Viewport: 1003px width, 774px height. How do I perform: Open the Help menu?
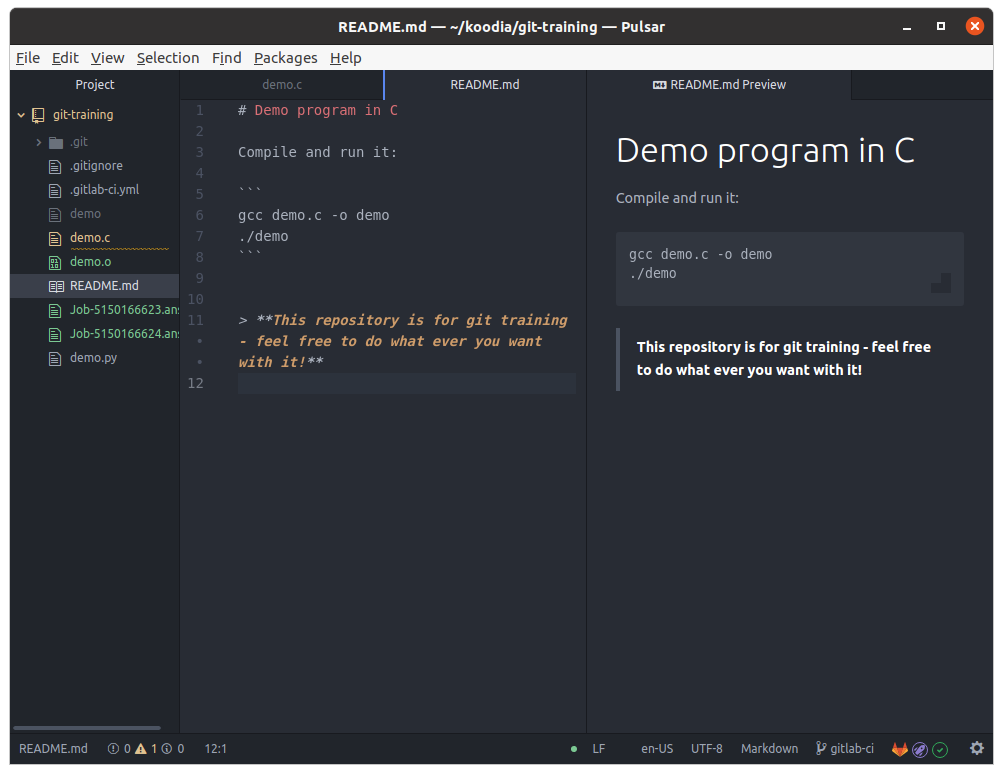click(x=346, y=58)
